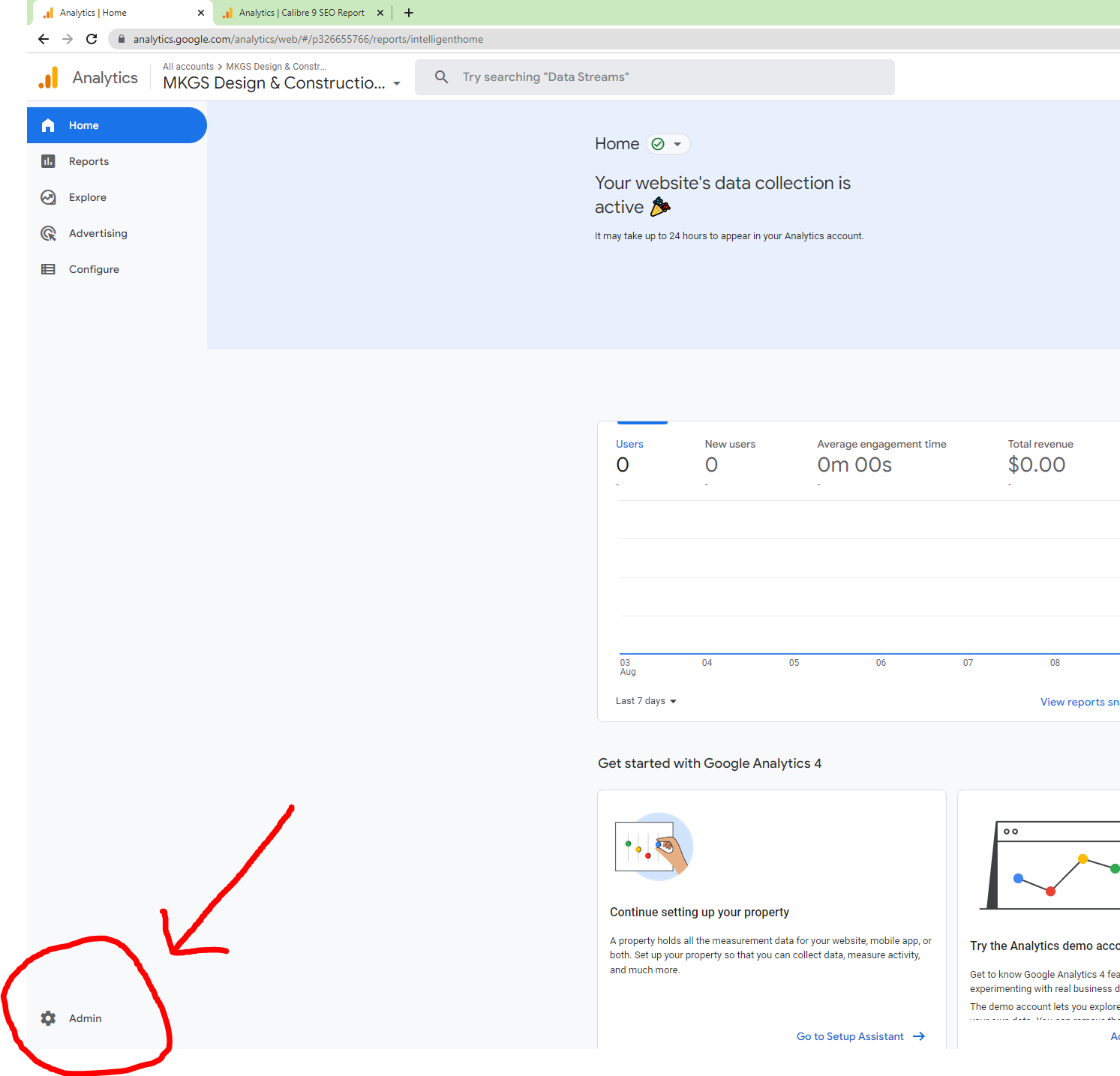The height and width of the screenshot is (1076, 1120).
Task: Open a new browser tab
Action: [409, 13]
